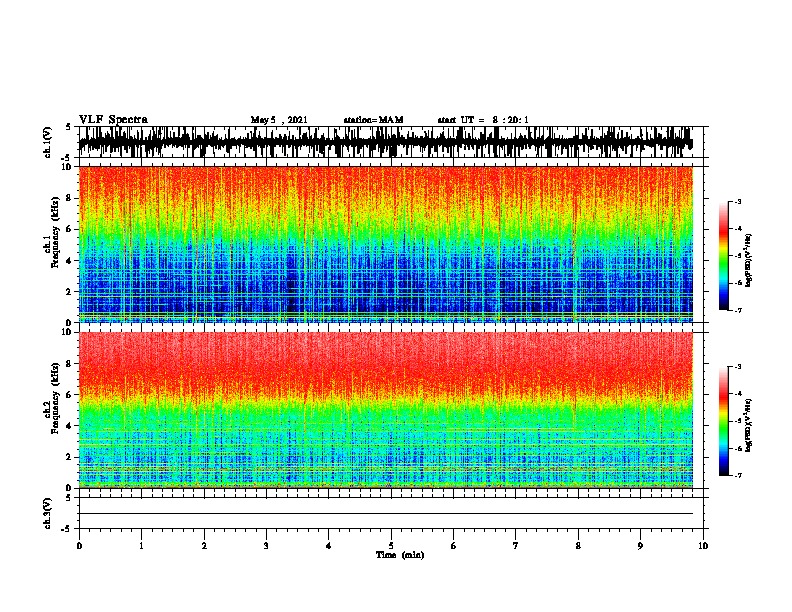Click the "station=MAM" header text

pos(373,120)
